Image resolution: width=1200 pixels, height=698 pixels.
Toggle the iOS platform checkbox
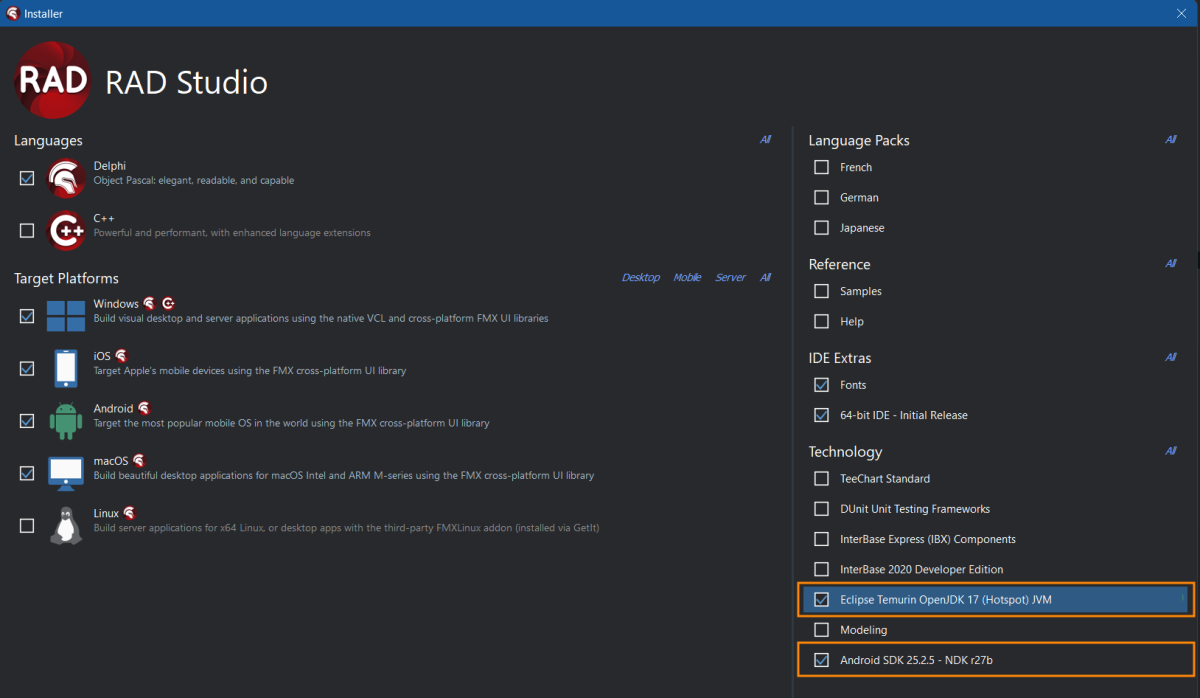point(27,368)
